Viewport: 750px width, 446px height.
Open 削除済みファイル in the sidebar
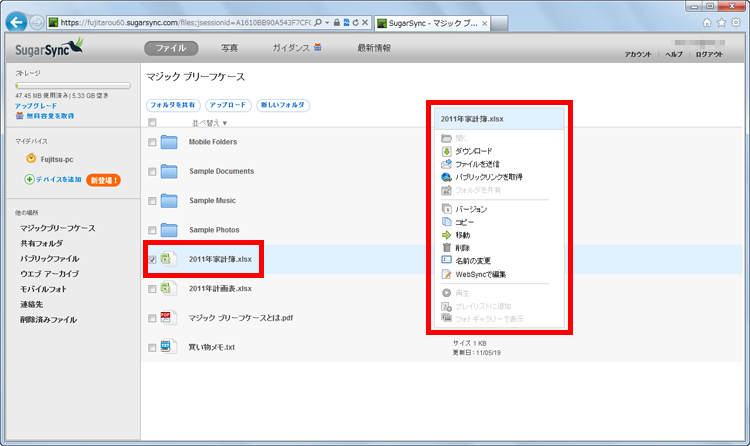pyautogui.click(x=48, y=320)
